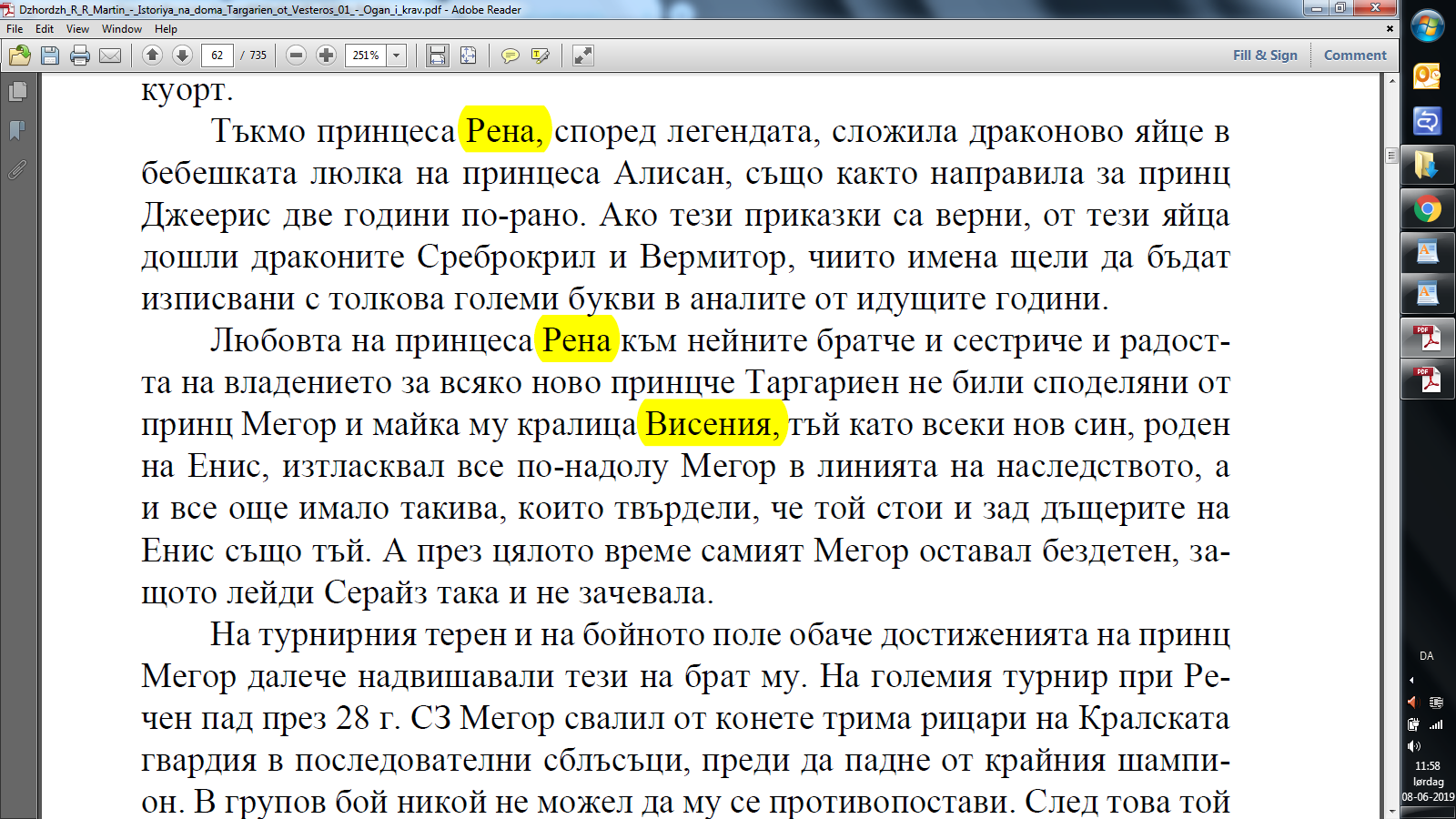Click the DA language indicator

[1427, 655]
